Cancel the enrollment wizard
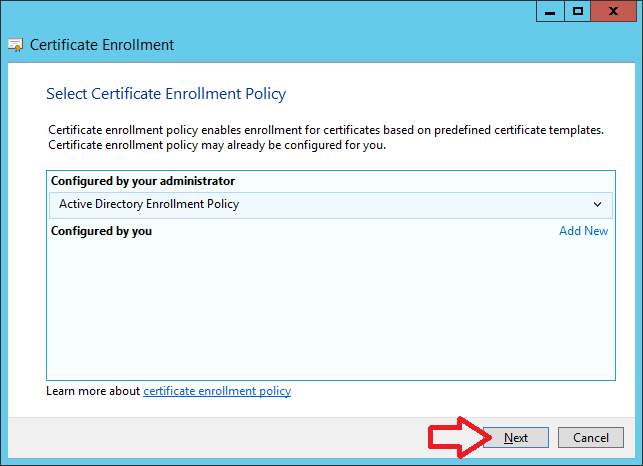This screenshot has width=643, height=466. 591,438
